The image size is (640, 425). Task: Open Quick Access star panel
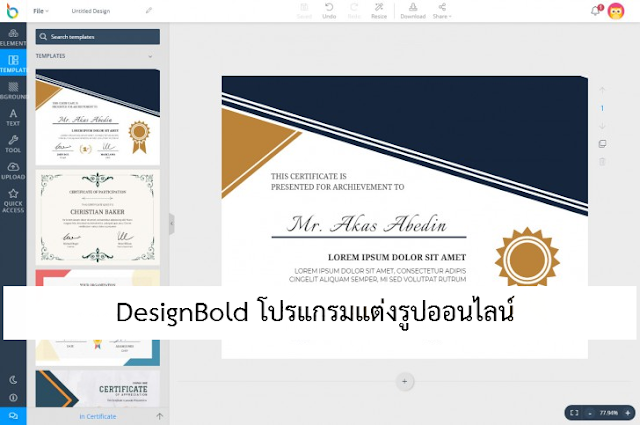13,200
